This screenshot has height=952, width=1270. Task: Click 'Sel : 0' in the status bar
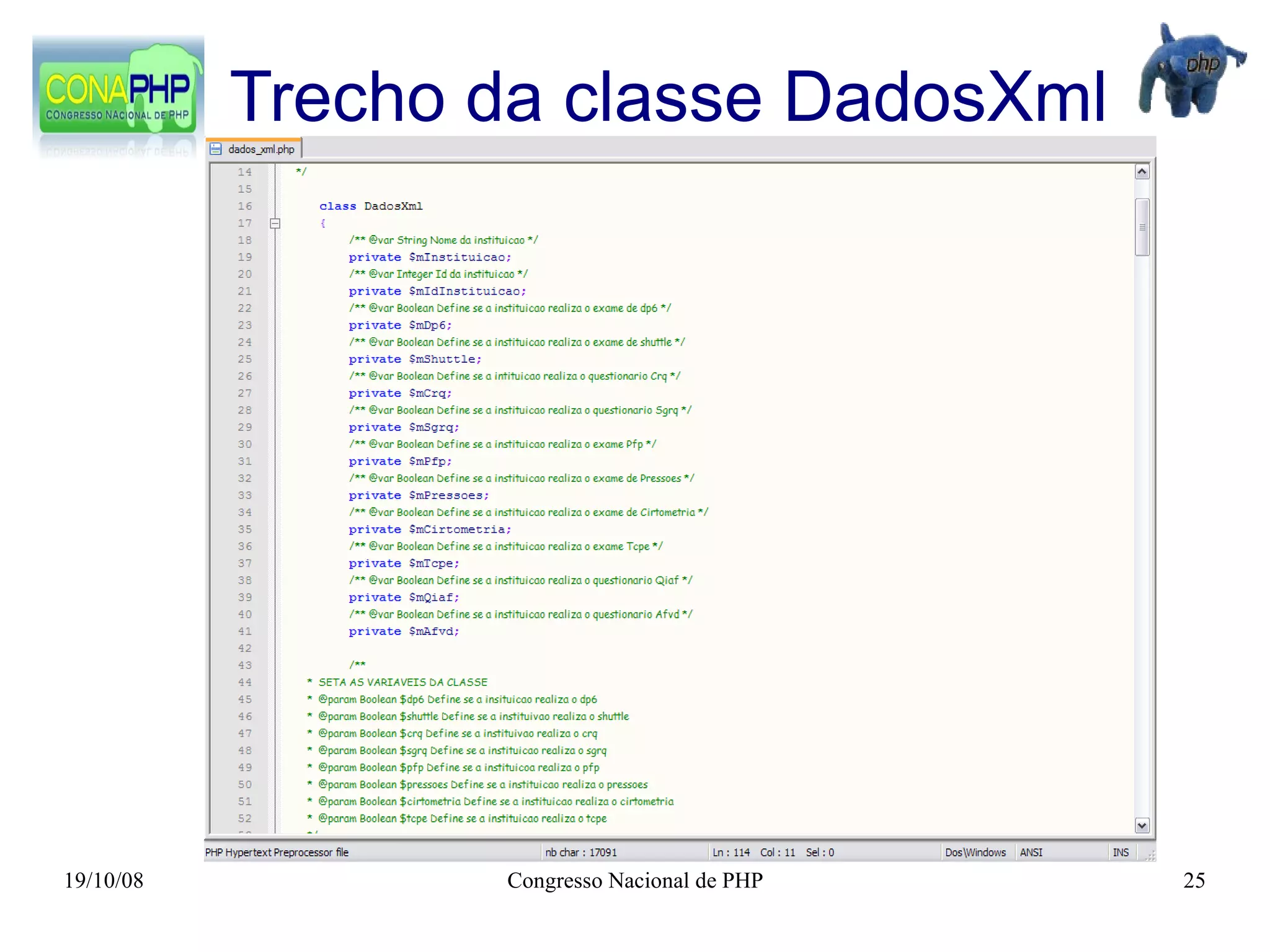click(x=820, y=853)
